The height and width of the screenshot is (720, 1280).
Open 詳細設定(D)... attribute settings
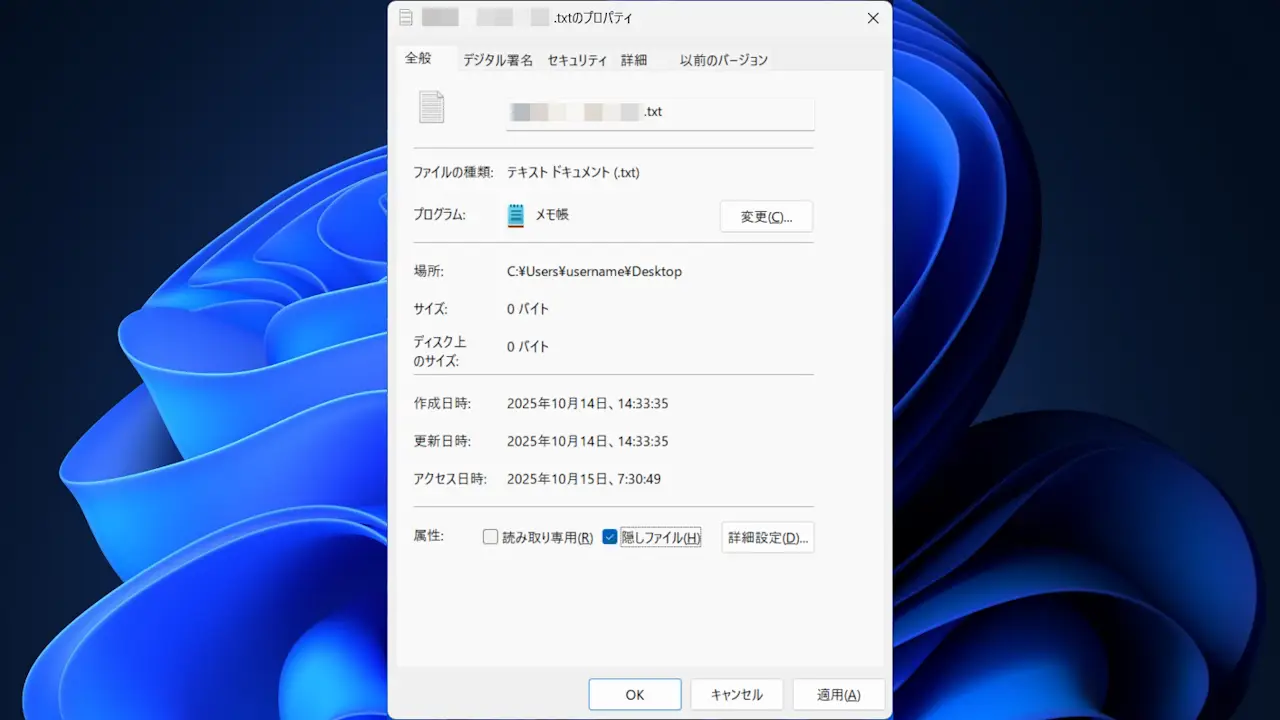pyautogui.click(x=767, y=537)
